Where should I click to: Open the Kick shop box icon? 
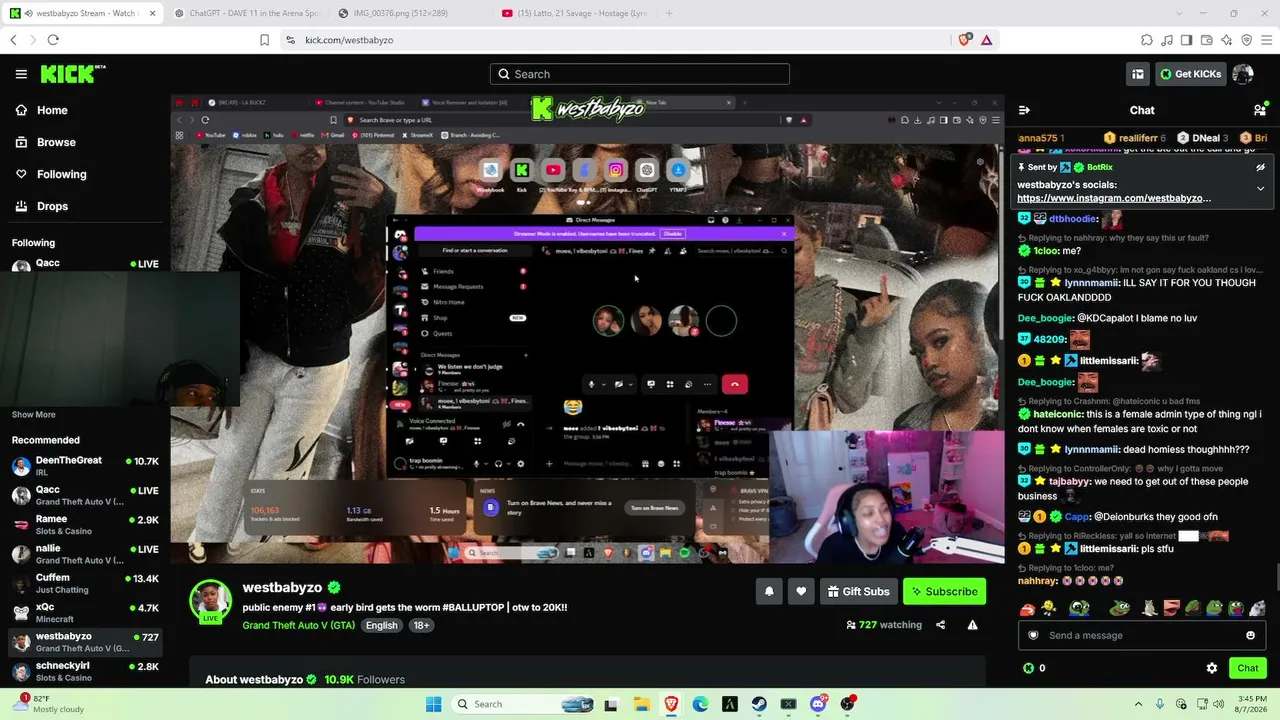tap(1138, 74)
